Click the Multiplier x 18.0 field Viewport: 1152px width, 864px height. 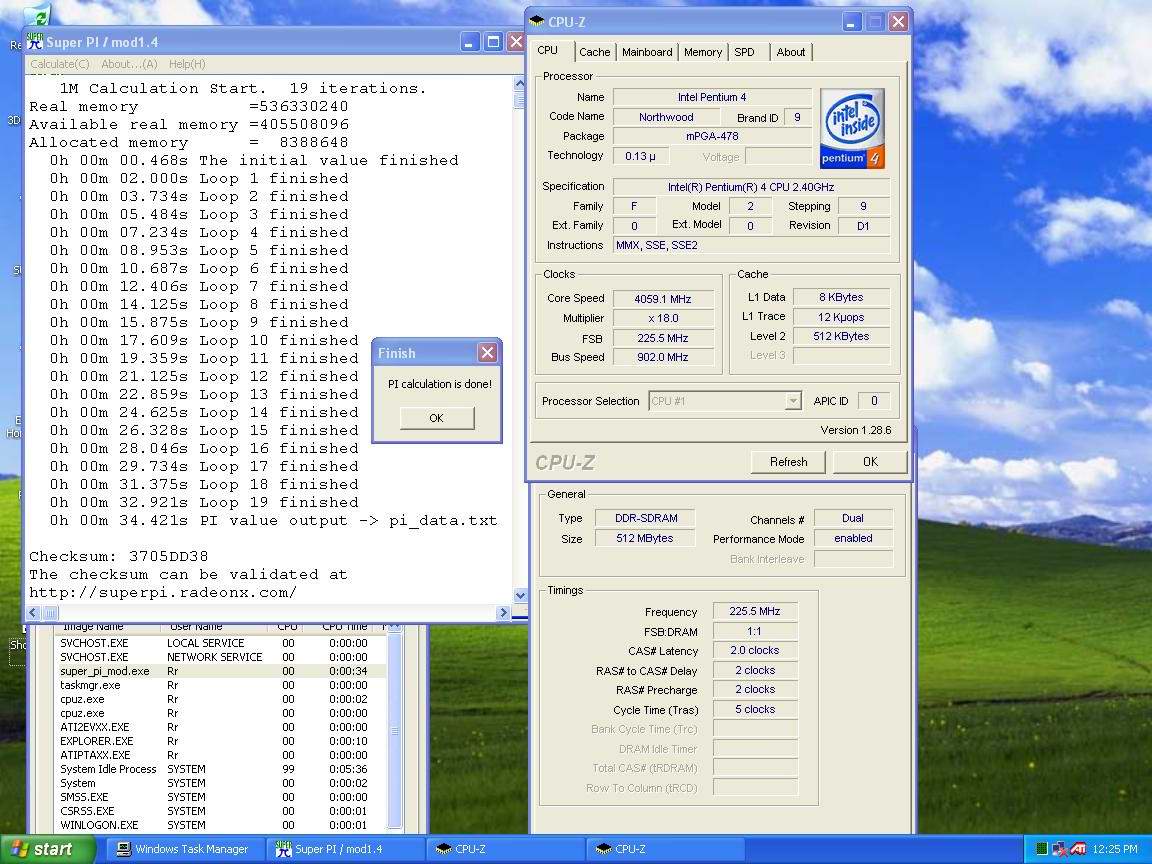[663, 318]
